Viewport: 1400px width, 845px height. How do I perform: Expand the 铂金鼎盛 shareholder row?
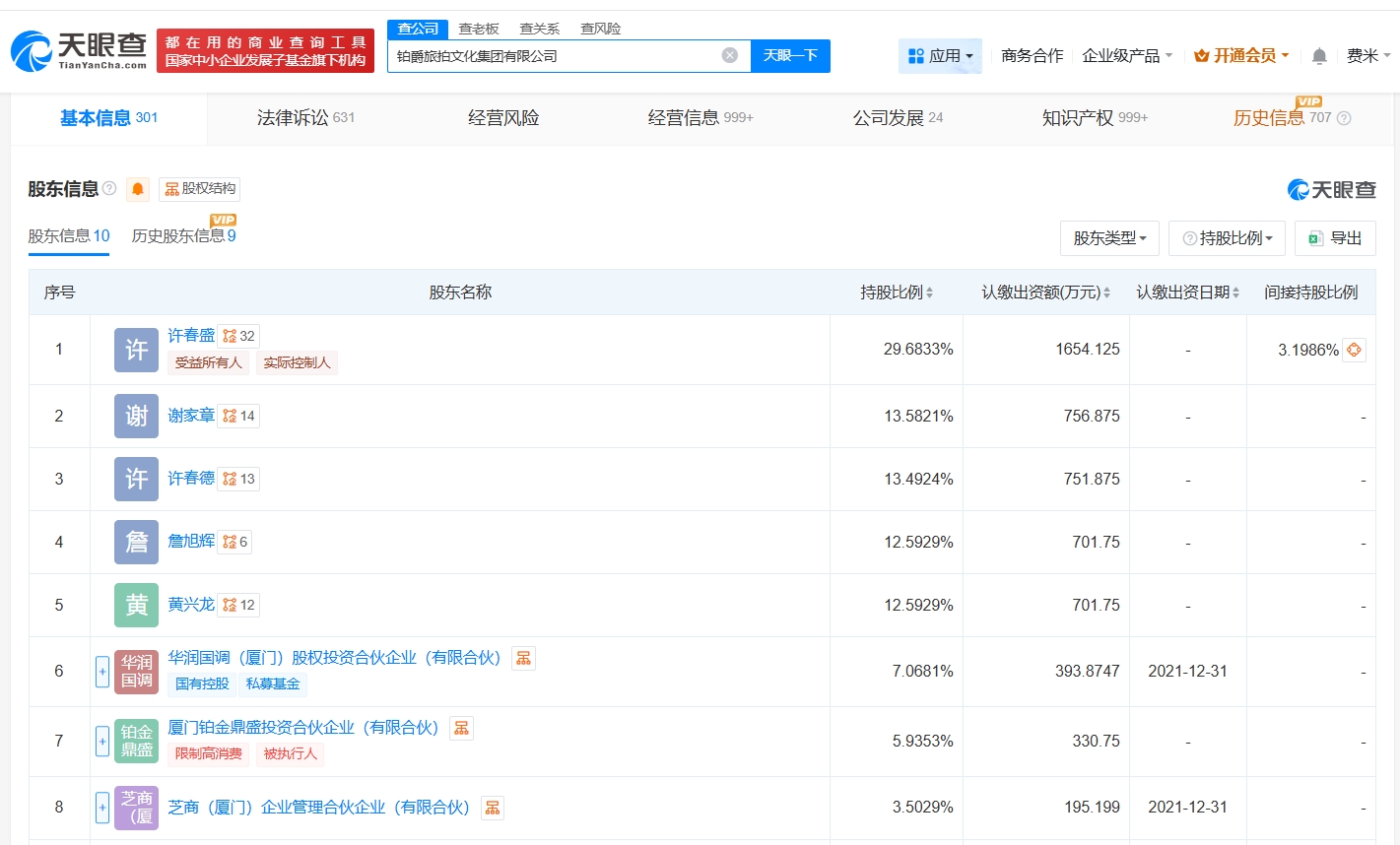(x=102, y=742)
